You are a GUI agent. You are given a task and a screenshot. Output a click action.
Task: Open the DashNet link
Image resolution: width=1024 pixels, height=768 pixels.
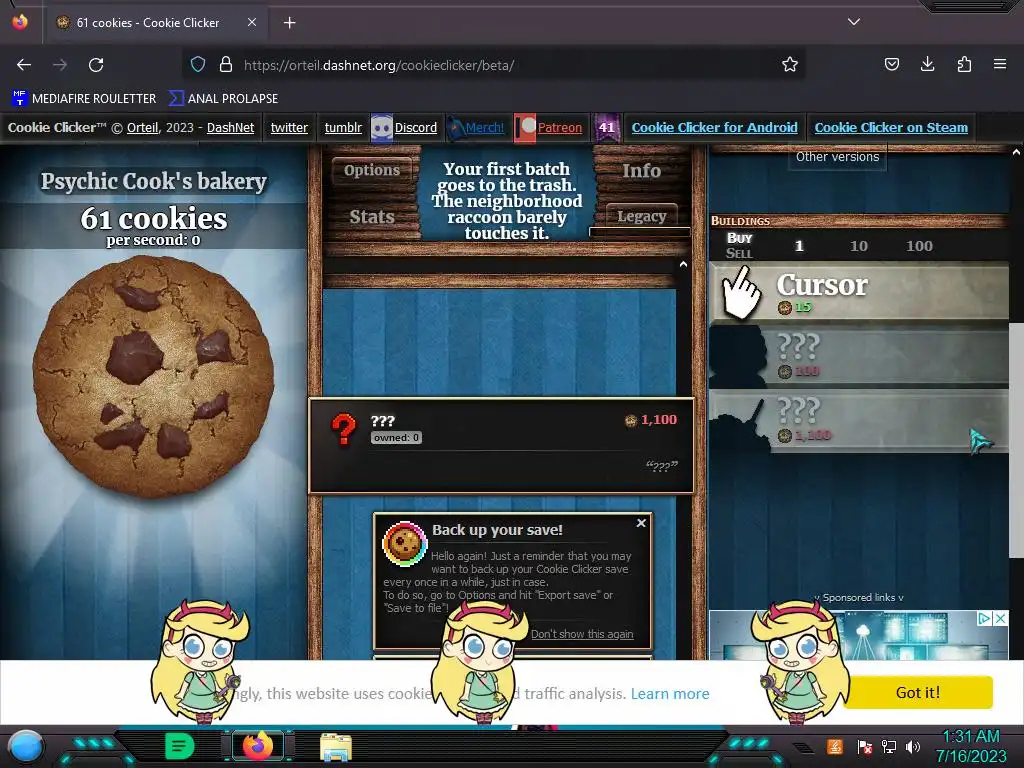pyautogui.click(x=231, y=127)
